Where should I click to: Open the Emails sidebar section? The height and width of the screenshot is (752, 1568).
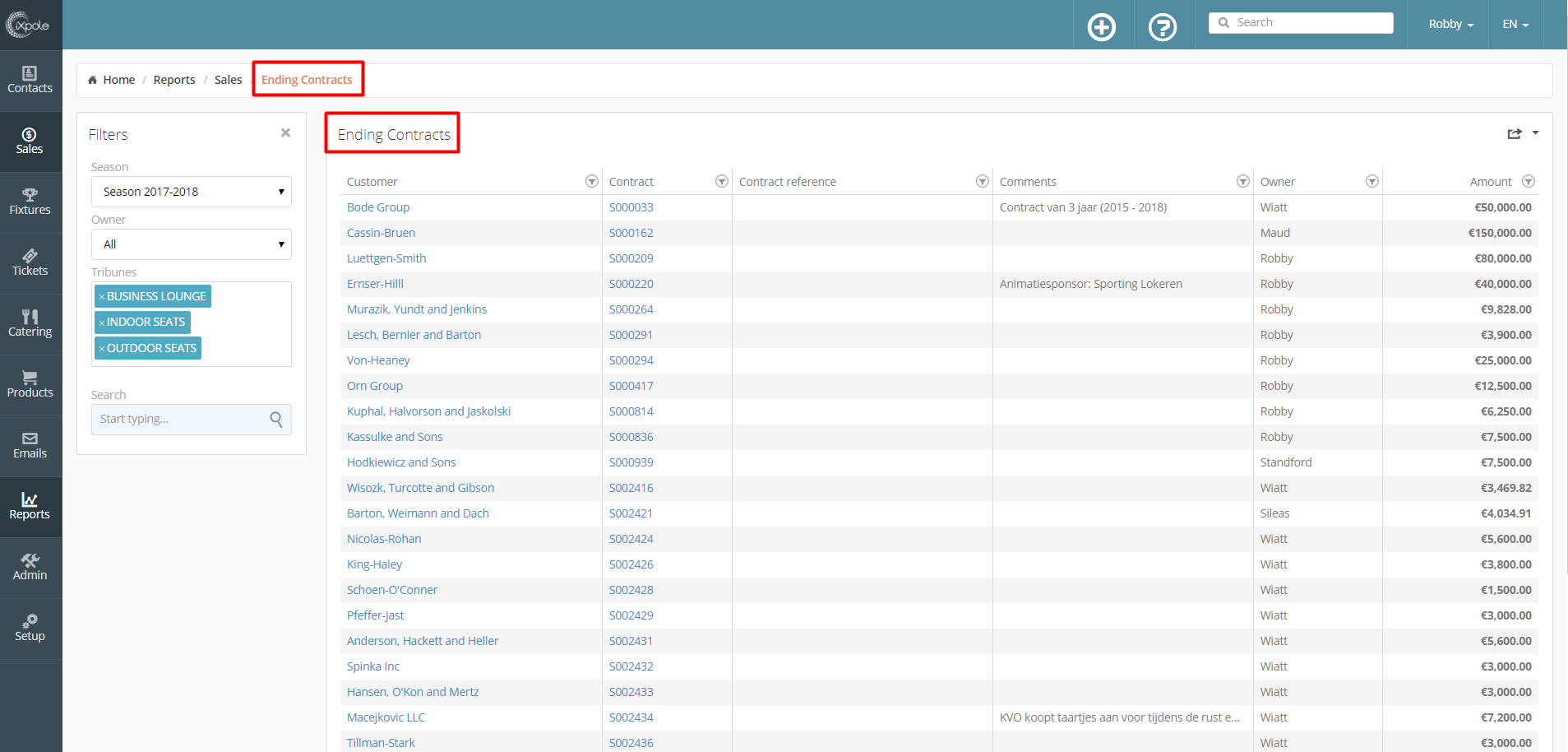tap(30, 446)
